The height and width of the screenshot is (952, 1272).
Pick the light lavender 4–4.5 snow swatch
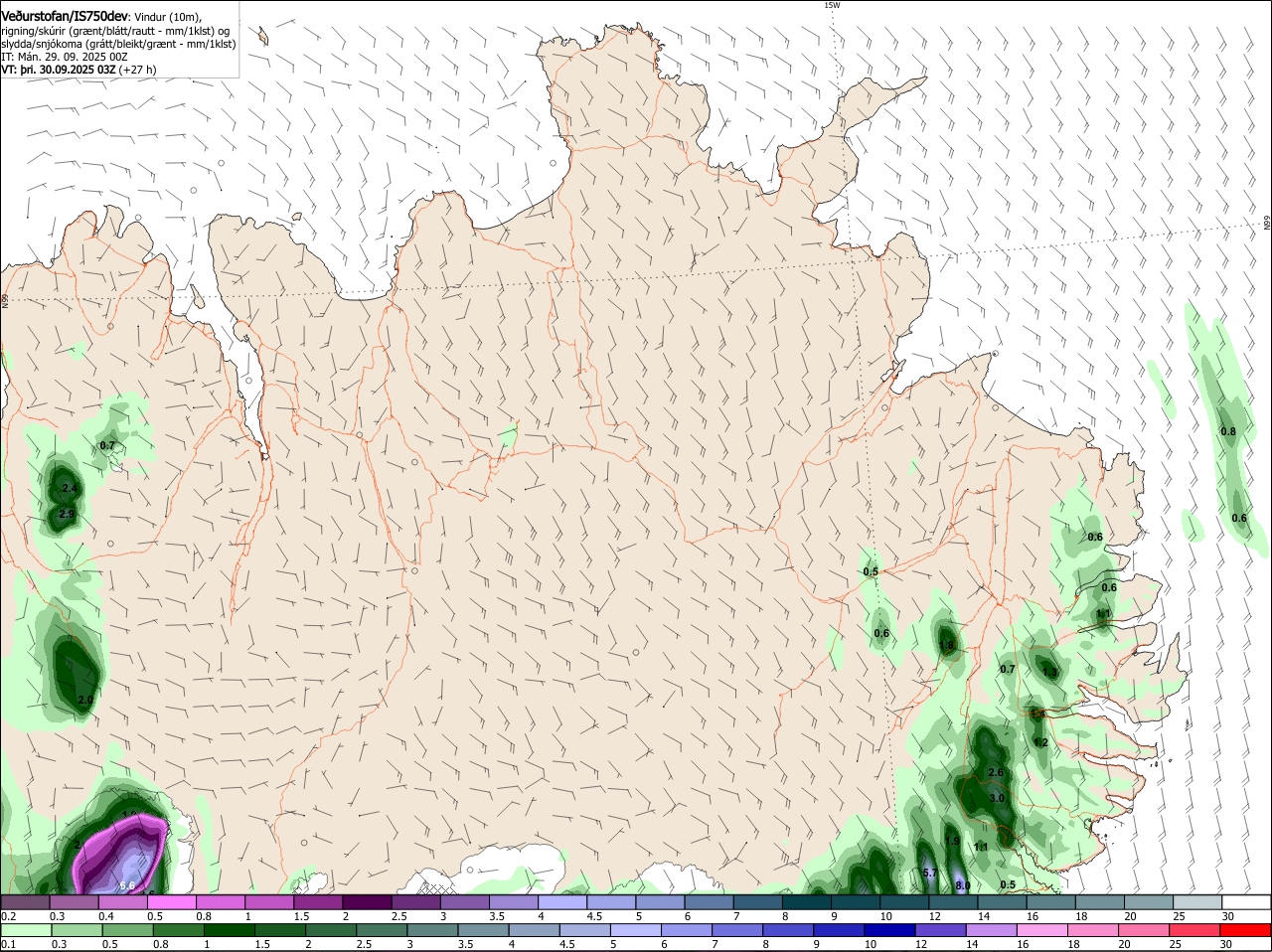coord(561,902)
